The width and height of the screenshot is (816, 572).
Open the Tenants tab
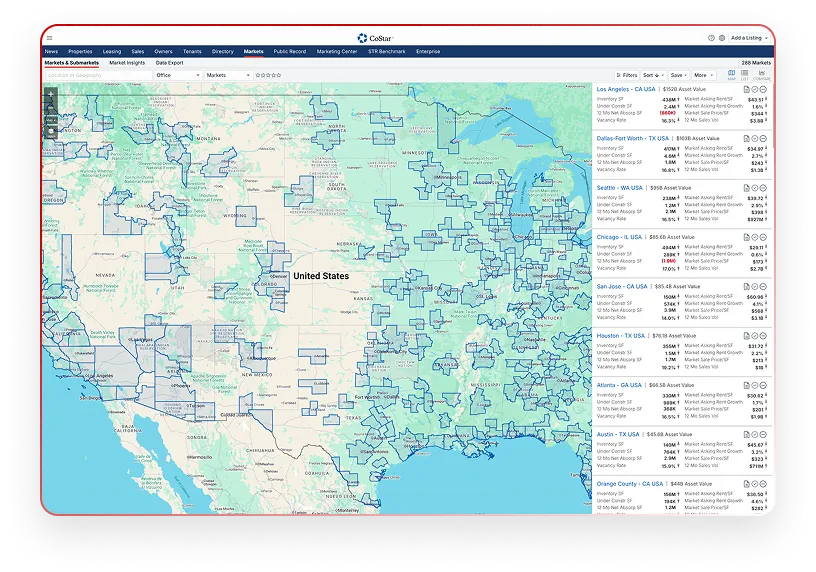[192, 52]
